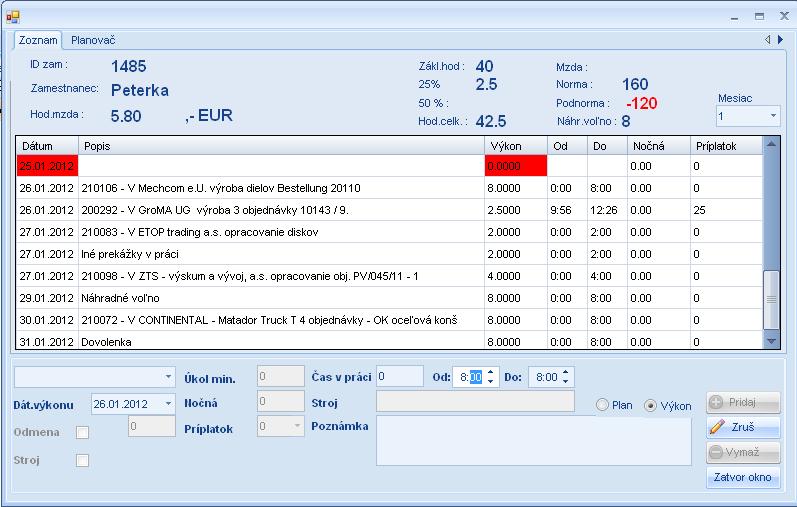Click the Vymaž button
This screenshot has width=797, height=507.
(x=743, y=452)
